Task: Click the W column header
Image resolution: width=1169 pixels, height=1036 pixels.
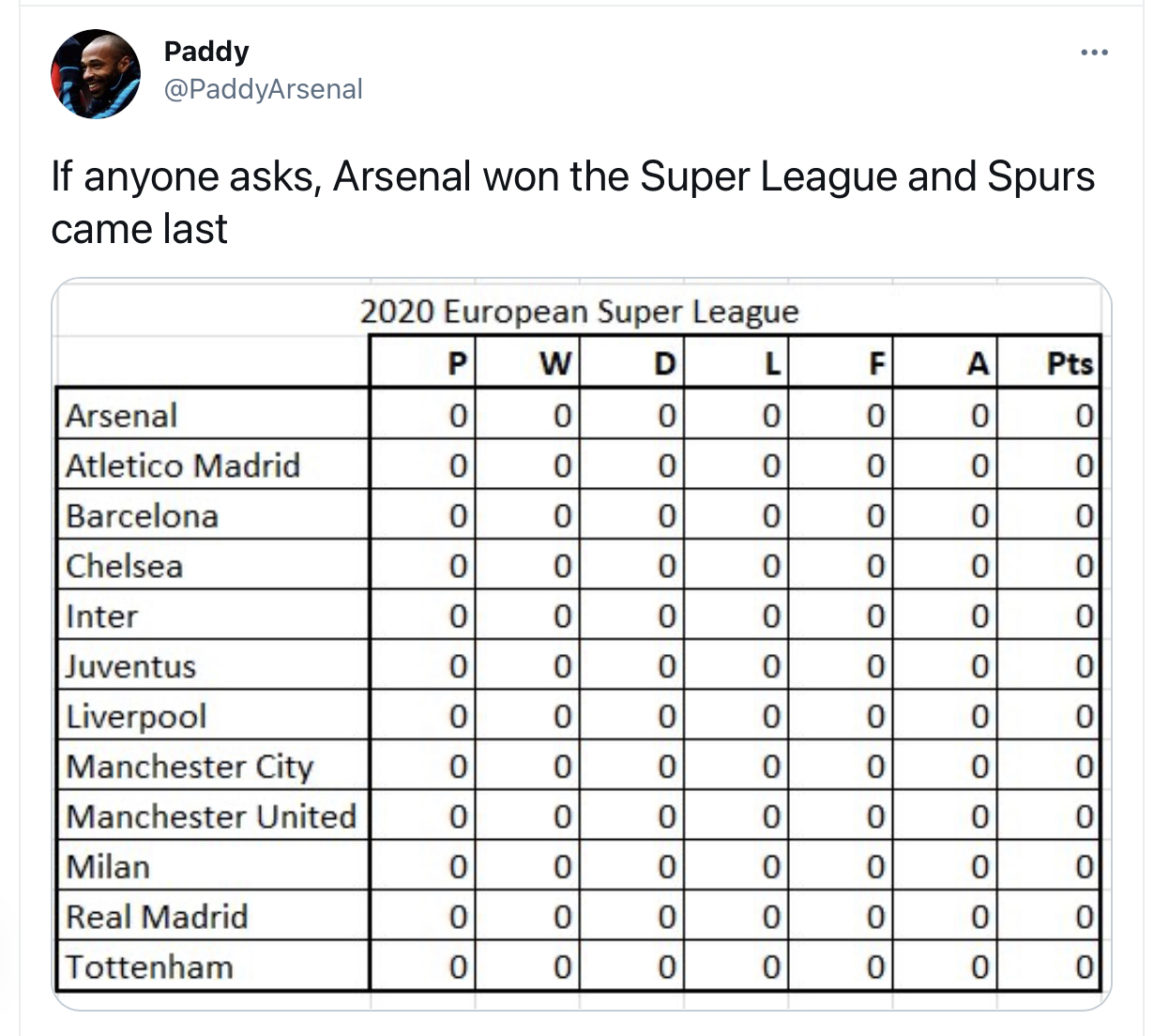Action: pos(555,363)
